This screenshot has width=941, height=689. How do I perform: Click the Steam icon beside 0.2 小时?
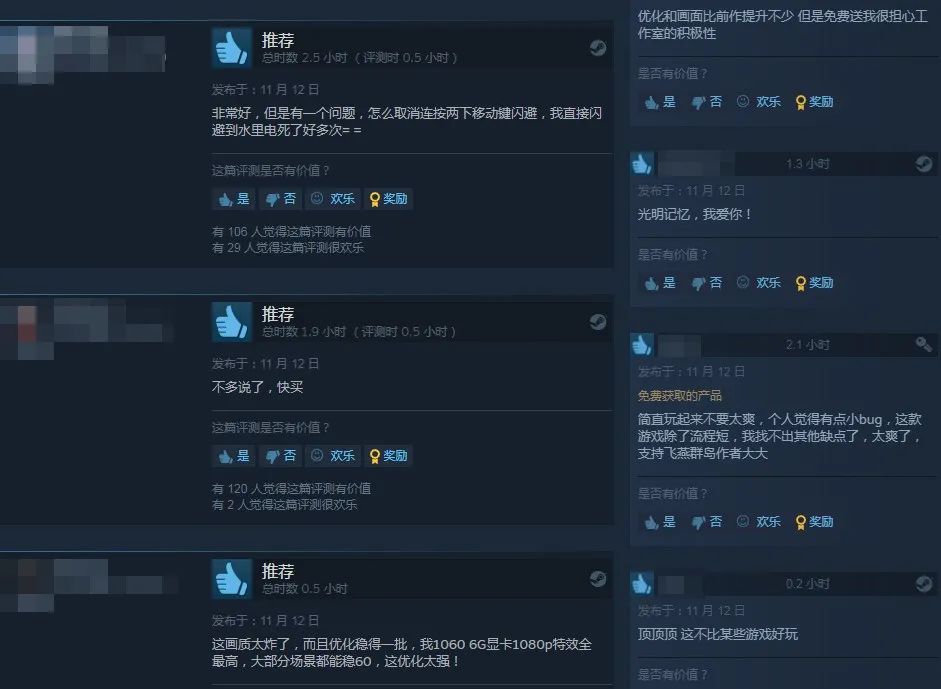pyautogui.click(x=924, y=583)
